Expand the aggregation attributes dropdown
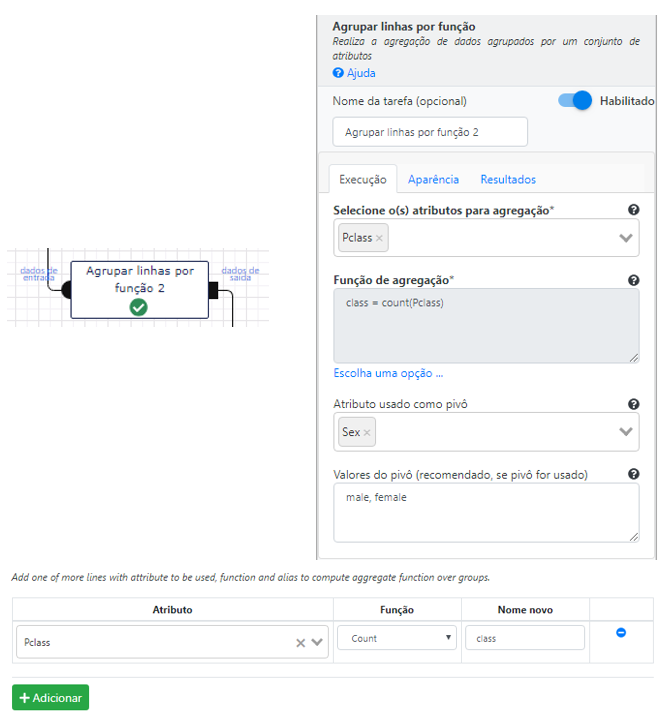663x718 pixels. [625, 238]
